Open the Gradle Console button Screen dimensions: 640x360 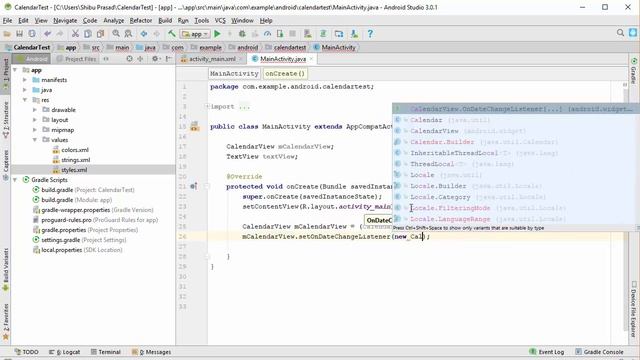[x=600, y=352]
